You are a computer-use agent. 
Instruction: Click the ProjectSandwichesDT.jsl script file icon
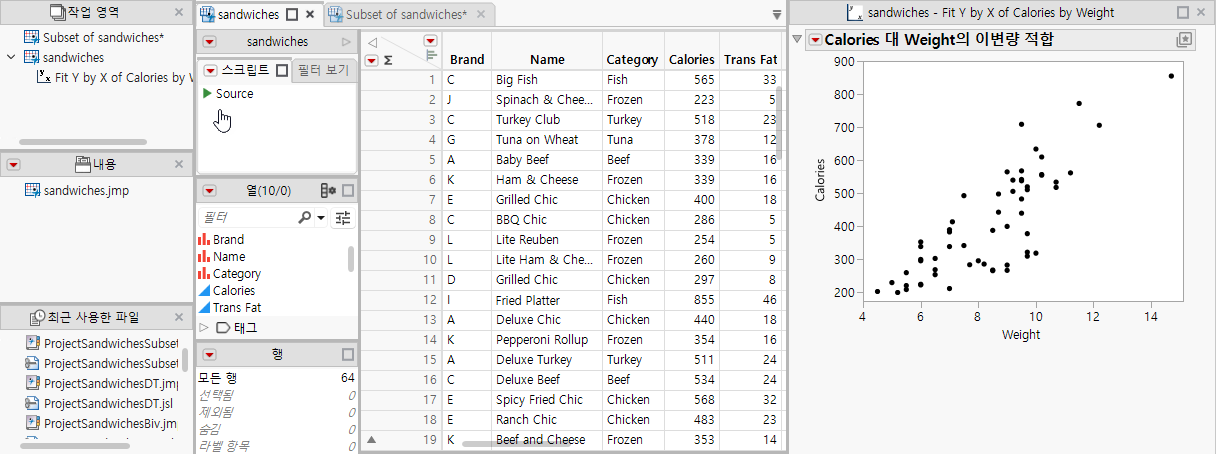pos(32,404)
